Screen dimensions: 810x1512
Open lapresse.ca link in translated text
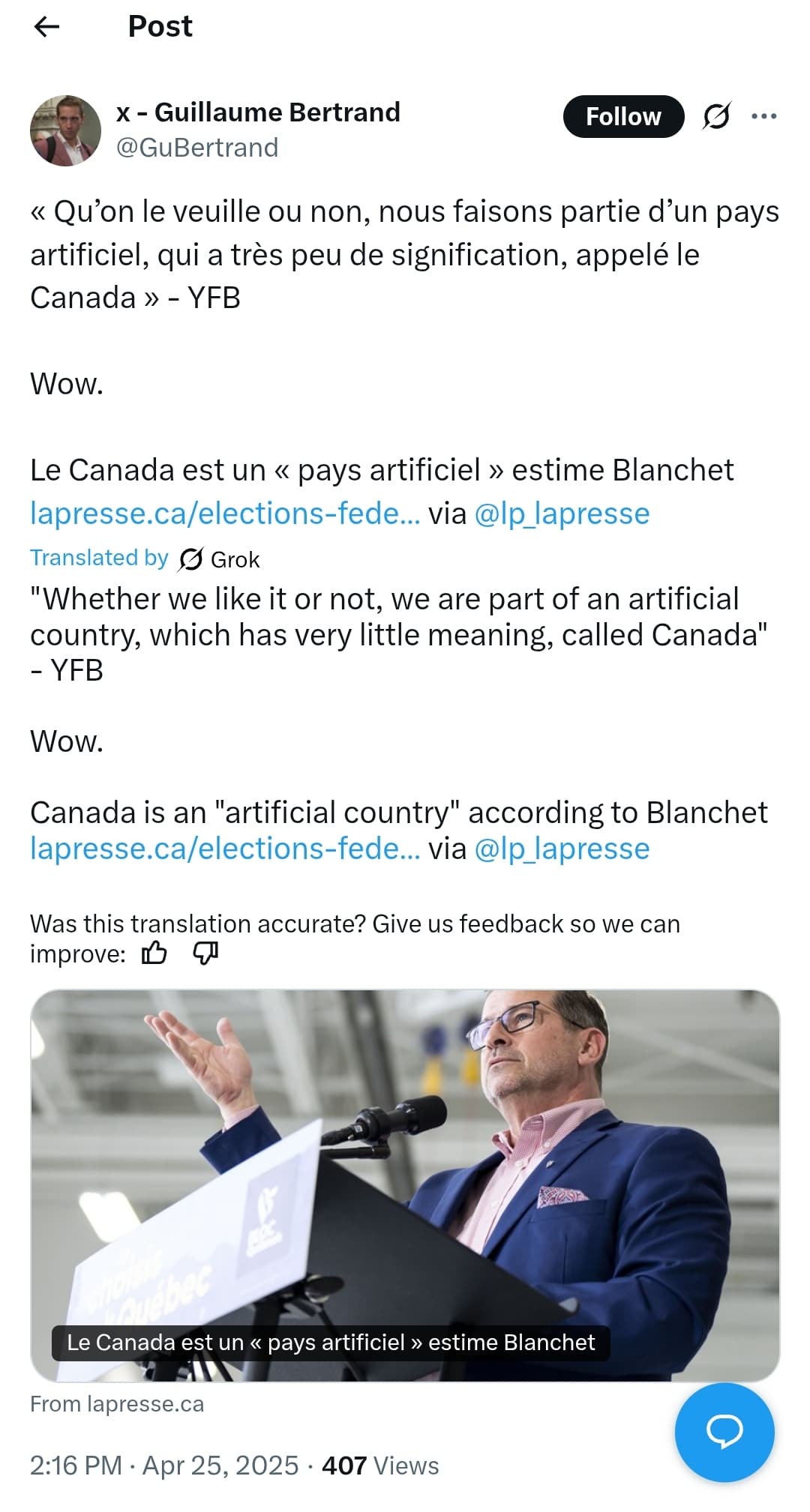[225, 849]
